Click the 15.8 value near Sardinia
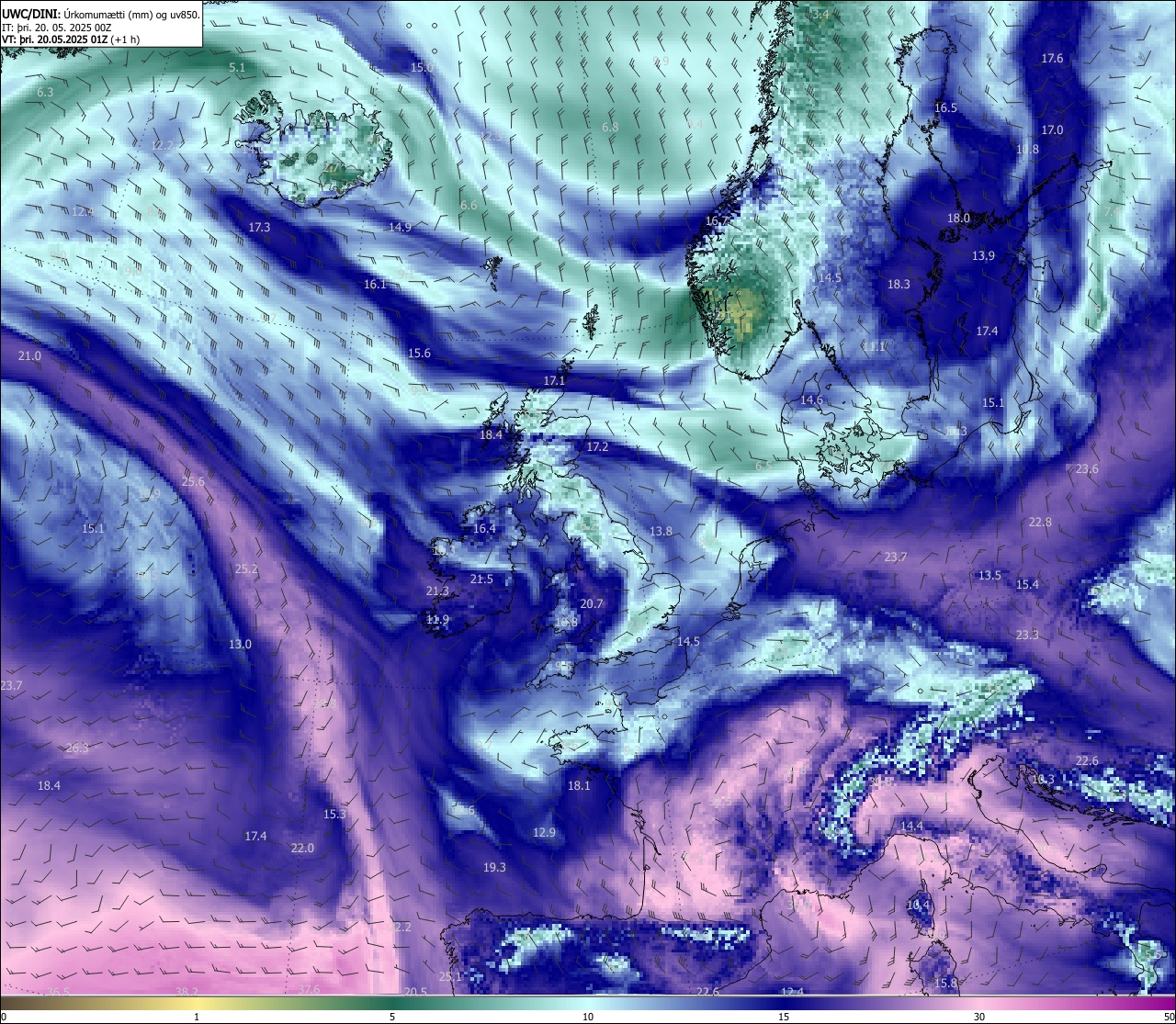This screenshot has width=1176, height=1024. click(945, 984)
